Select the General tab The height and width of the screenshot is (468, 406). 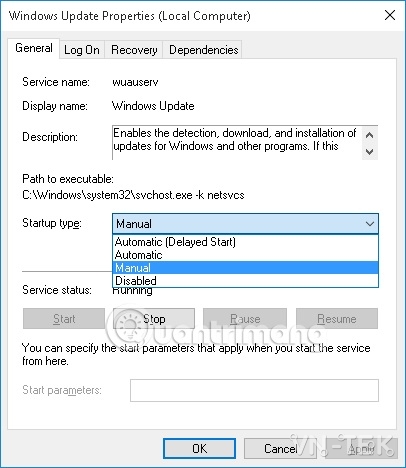(34, 48)
